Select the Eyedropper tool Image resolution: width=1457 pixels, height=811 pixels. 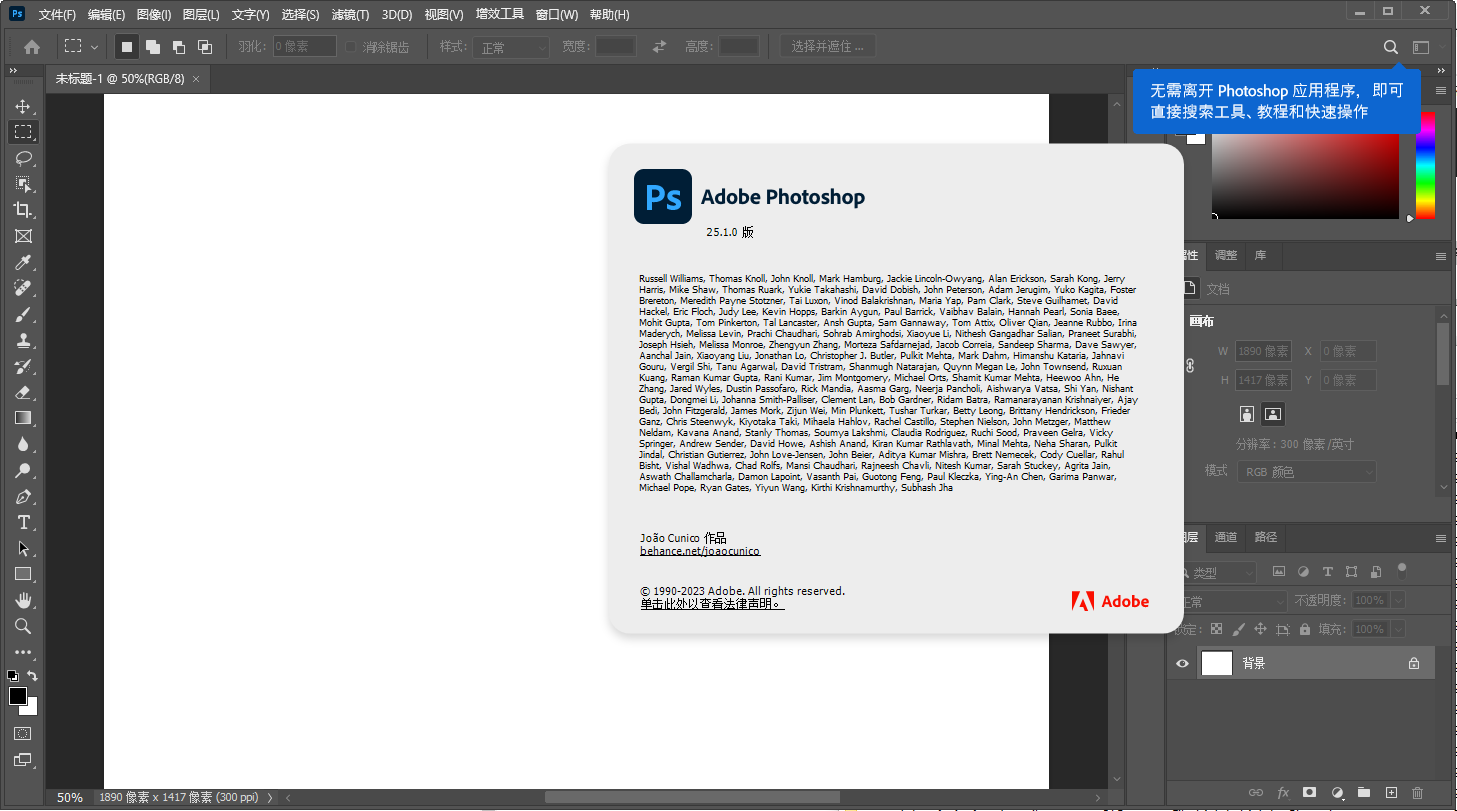click(23, 262)
